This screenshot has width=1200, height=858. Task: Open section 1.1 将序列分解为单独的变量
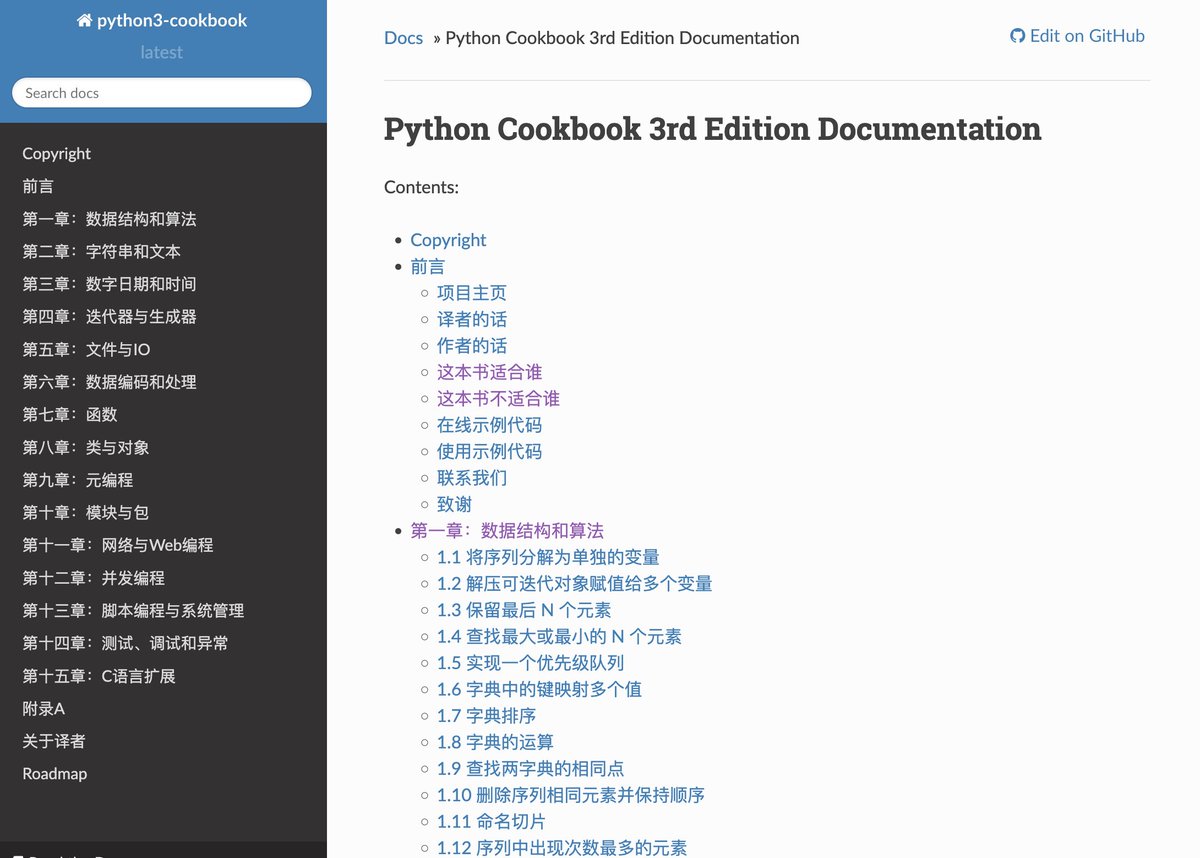point(548,558)
